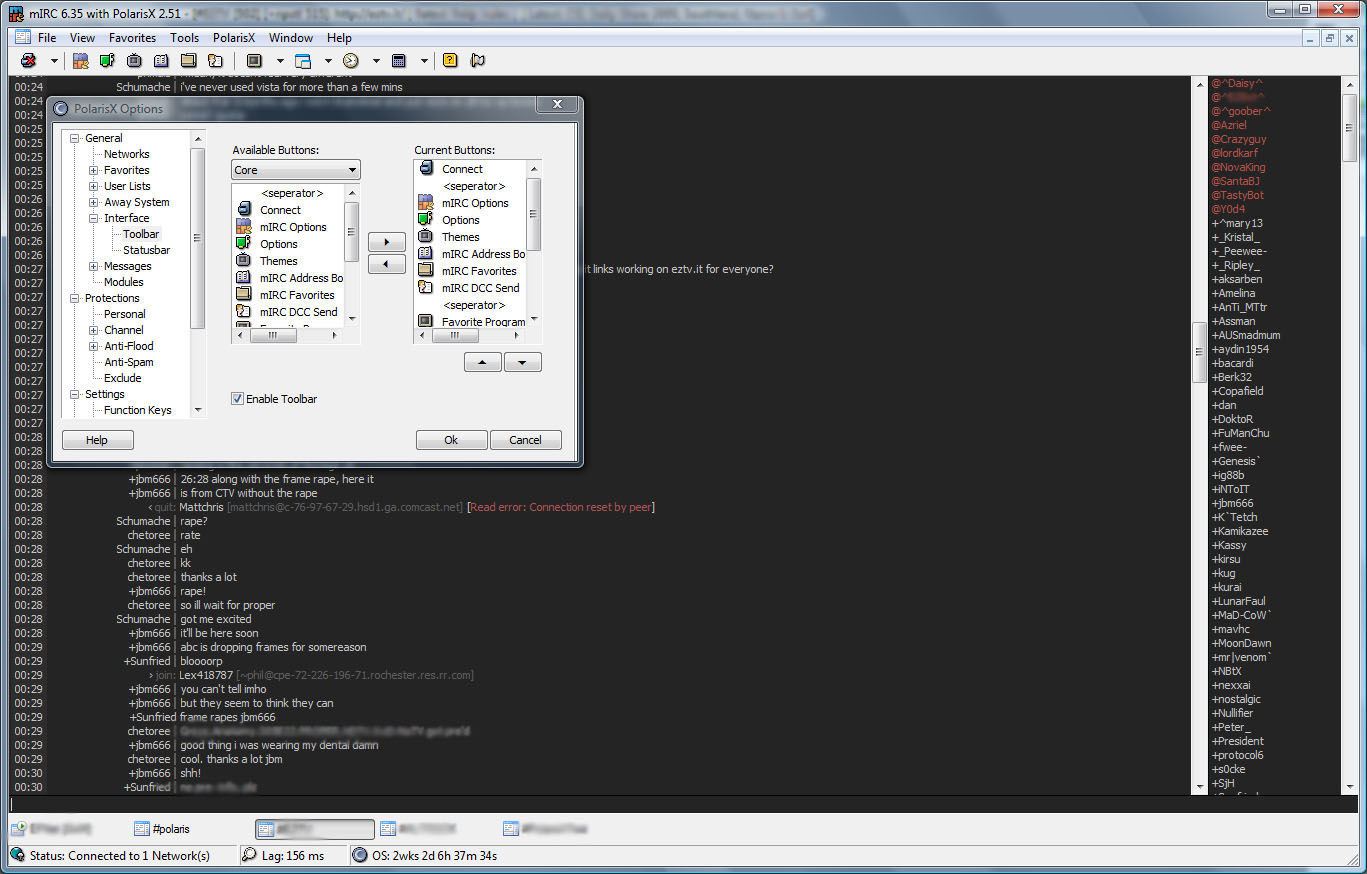This screenshot has width=1367, height=874.
Task: Select user @NovaKing in the nicklist
Action: tap(1238, 167)
